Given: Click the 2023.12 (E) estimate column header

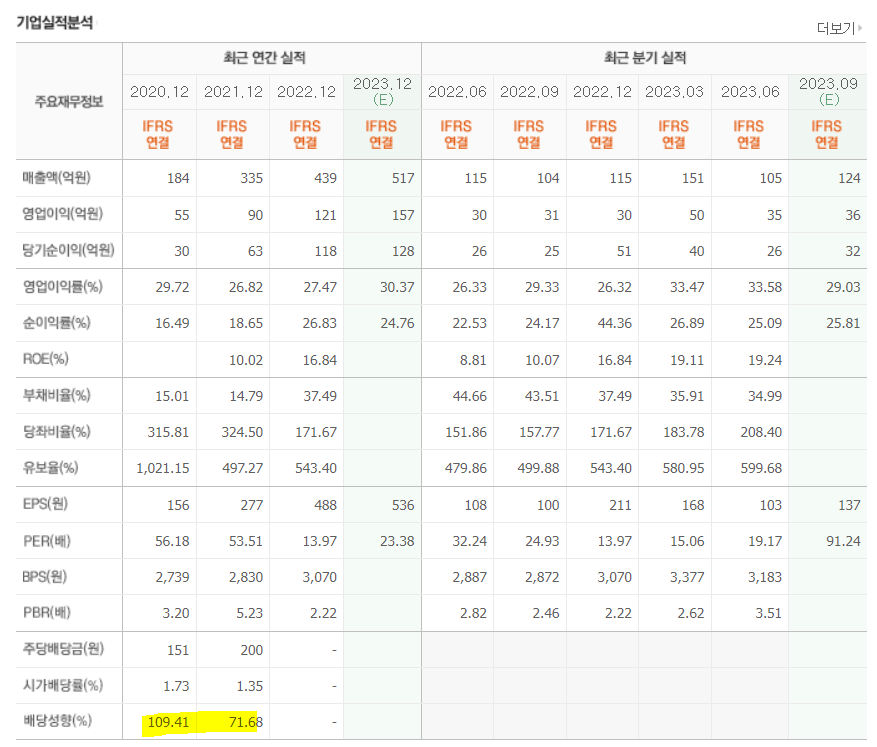Looking at the screenshot, I should coord(383,92).
